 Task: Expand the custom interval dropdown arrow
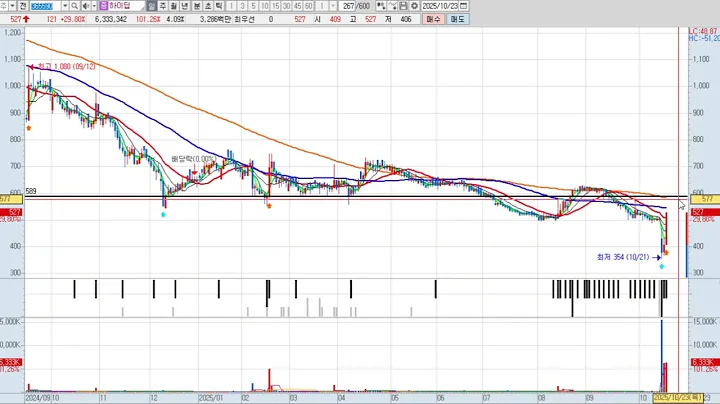point(333,6)
